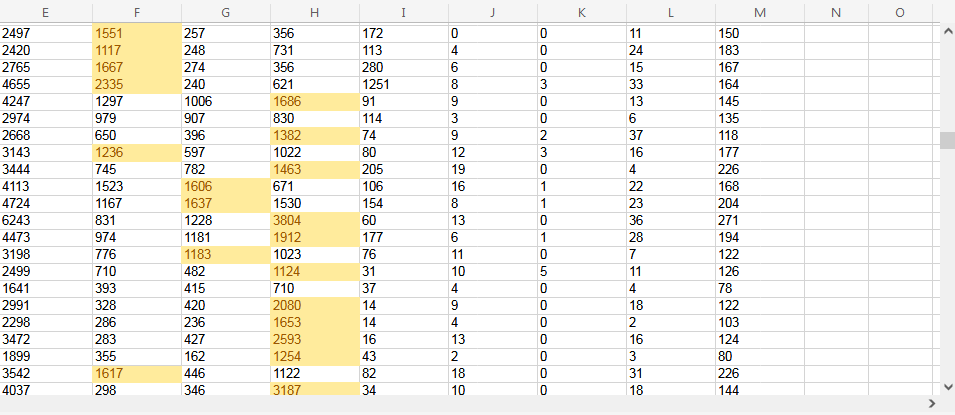Screen dimensions: 955x415
Task: Select highlighted cell 1912
Action: 315,238
